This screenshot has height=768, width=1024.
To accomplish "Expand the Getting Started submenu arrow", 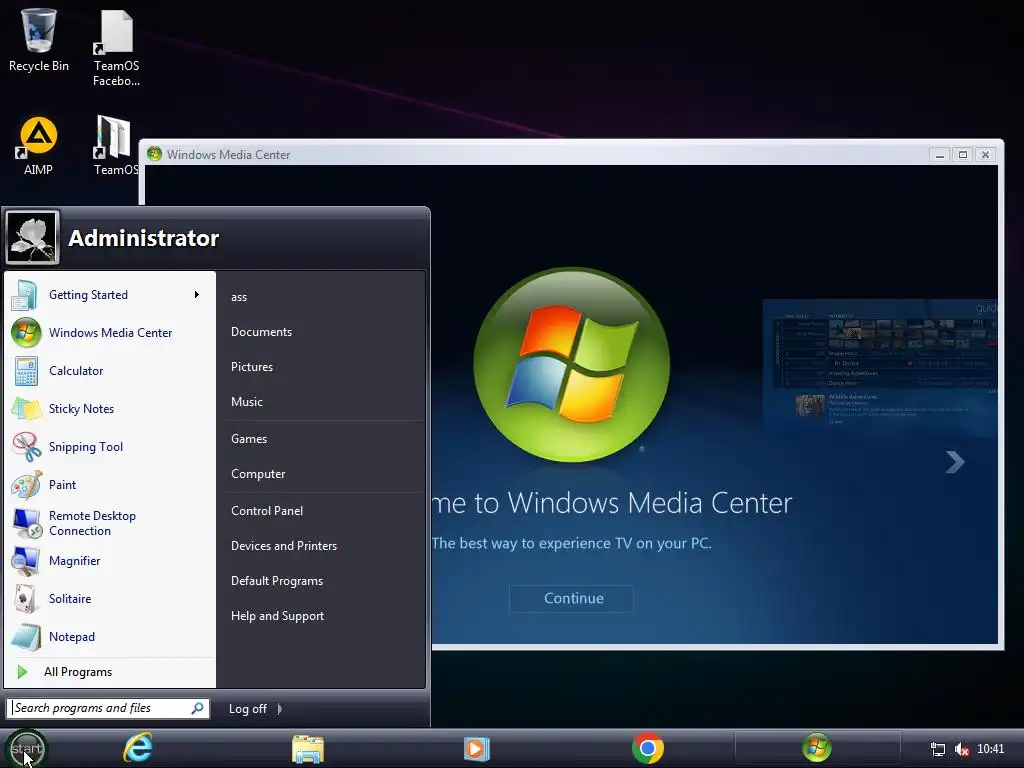I will tap(196, 295).
